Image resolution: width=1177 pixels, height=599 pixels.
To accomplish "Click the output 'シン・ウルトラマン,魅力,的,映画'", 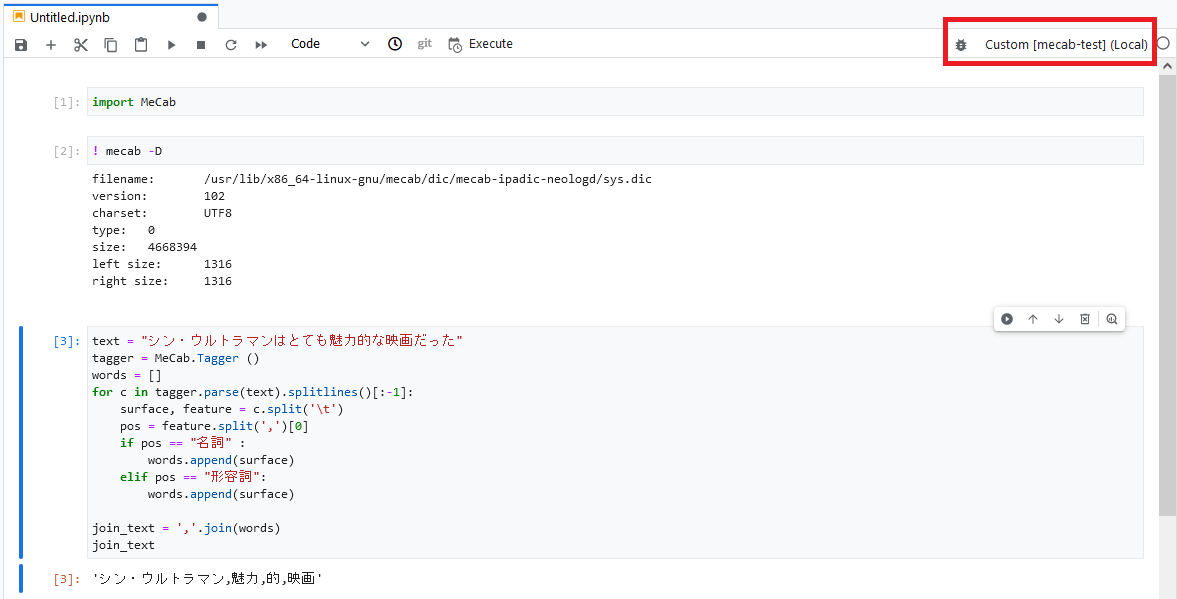I will [x=207, y=579].
